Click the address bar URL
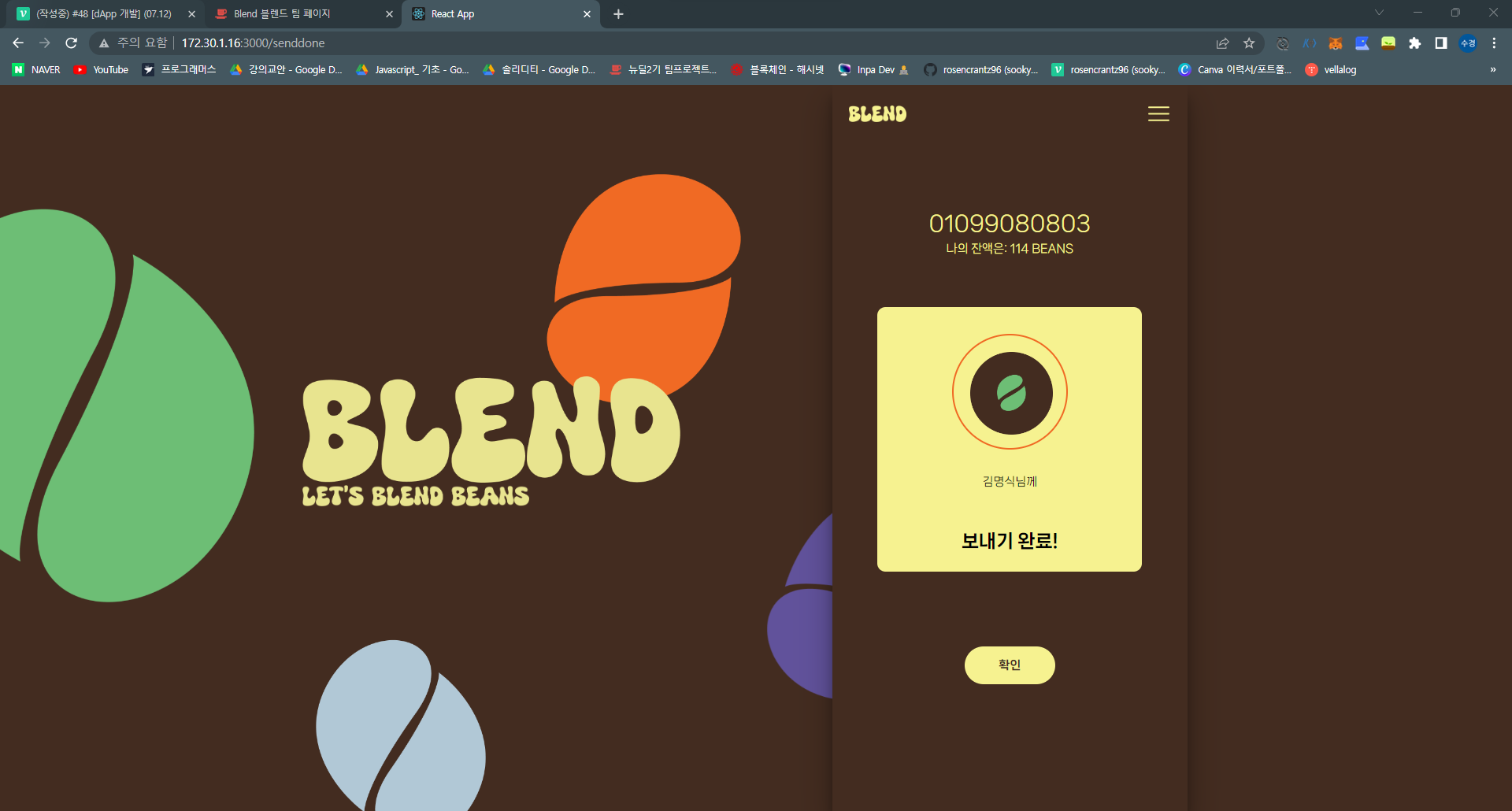The height and width of the screenshot is (811, 1512). (254, 43)
